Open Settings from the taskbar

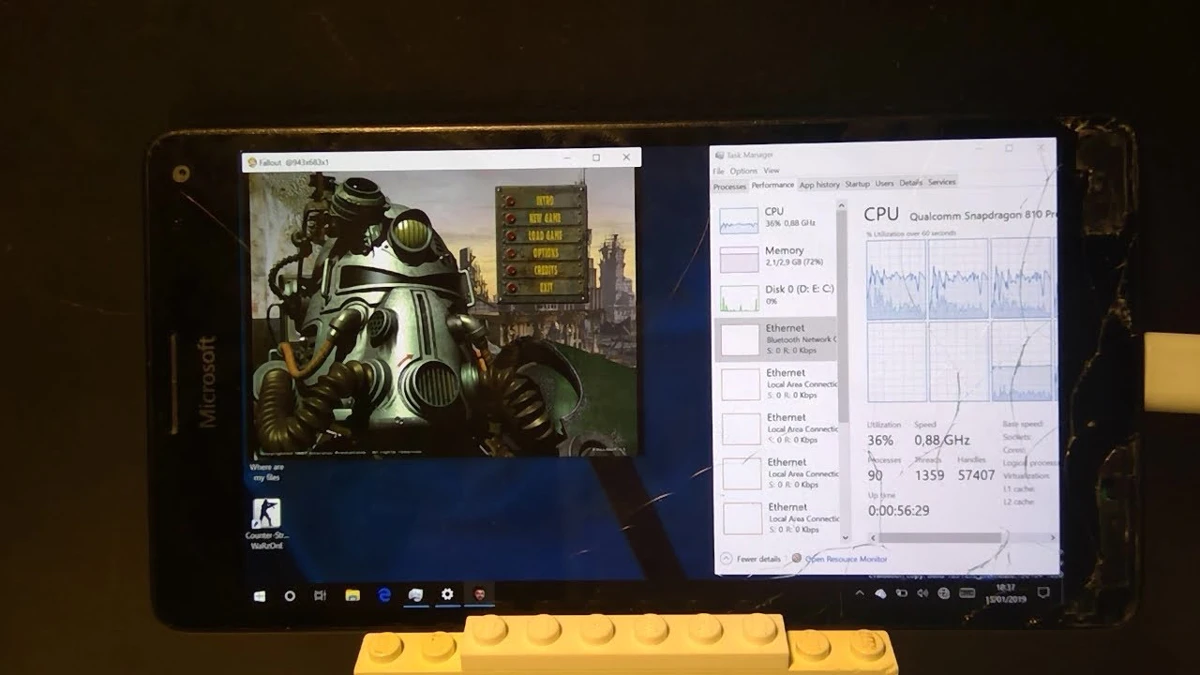tap(447, 593)
